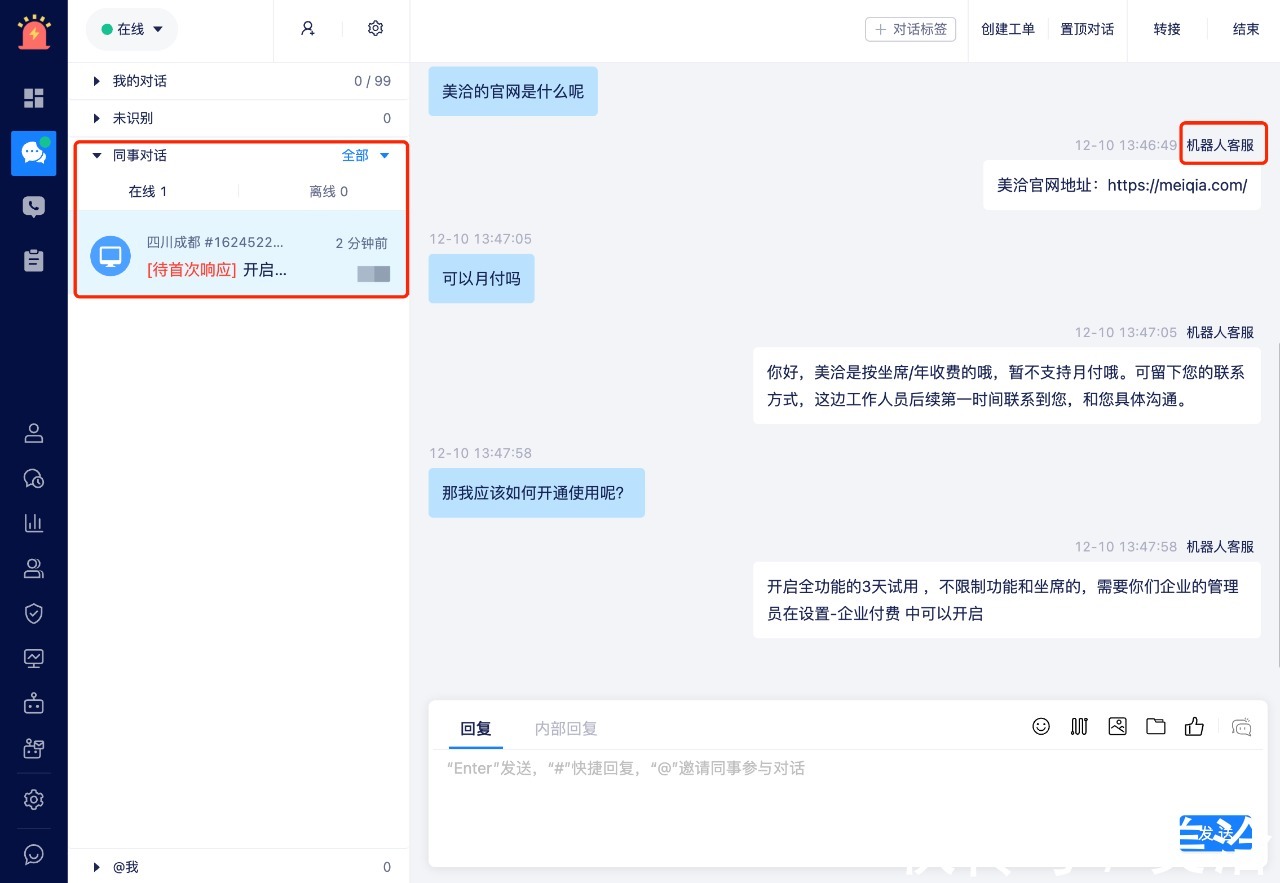Click the gear icon in top header

pyautogui.click(x=376, y=29)
